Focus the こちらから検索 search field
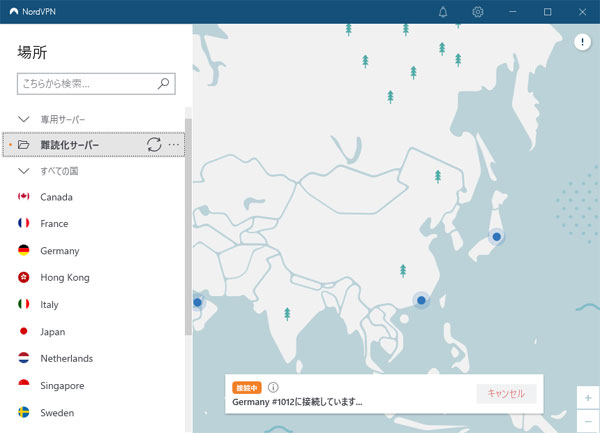This screenshot has height=433, width=600. pos(96,83)
